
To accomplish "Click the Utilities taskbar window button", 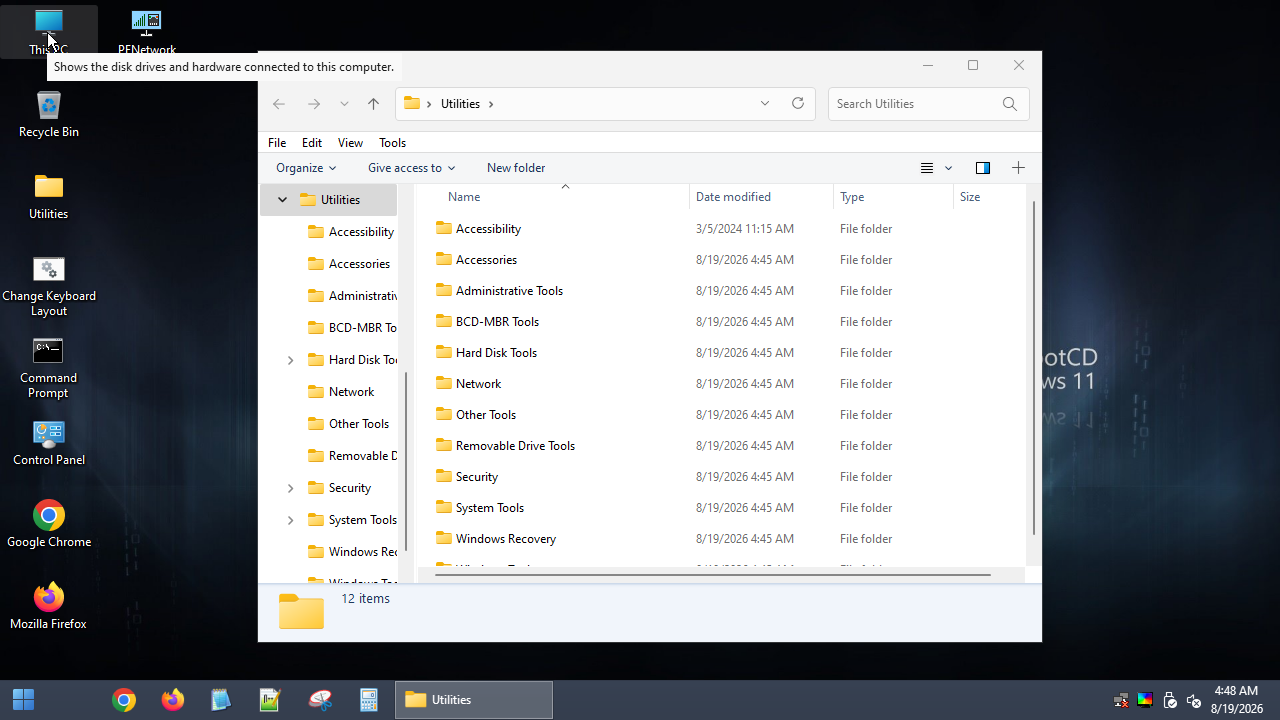I will (474, 700).
